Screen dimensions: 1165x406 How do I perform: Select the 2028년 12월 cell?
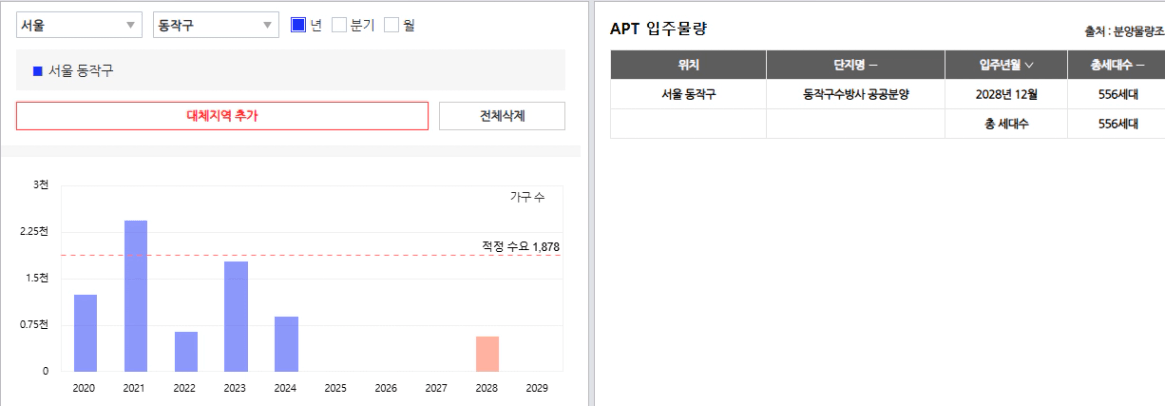tap(1007, 94)
